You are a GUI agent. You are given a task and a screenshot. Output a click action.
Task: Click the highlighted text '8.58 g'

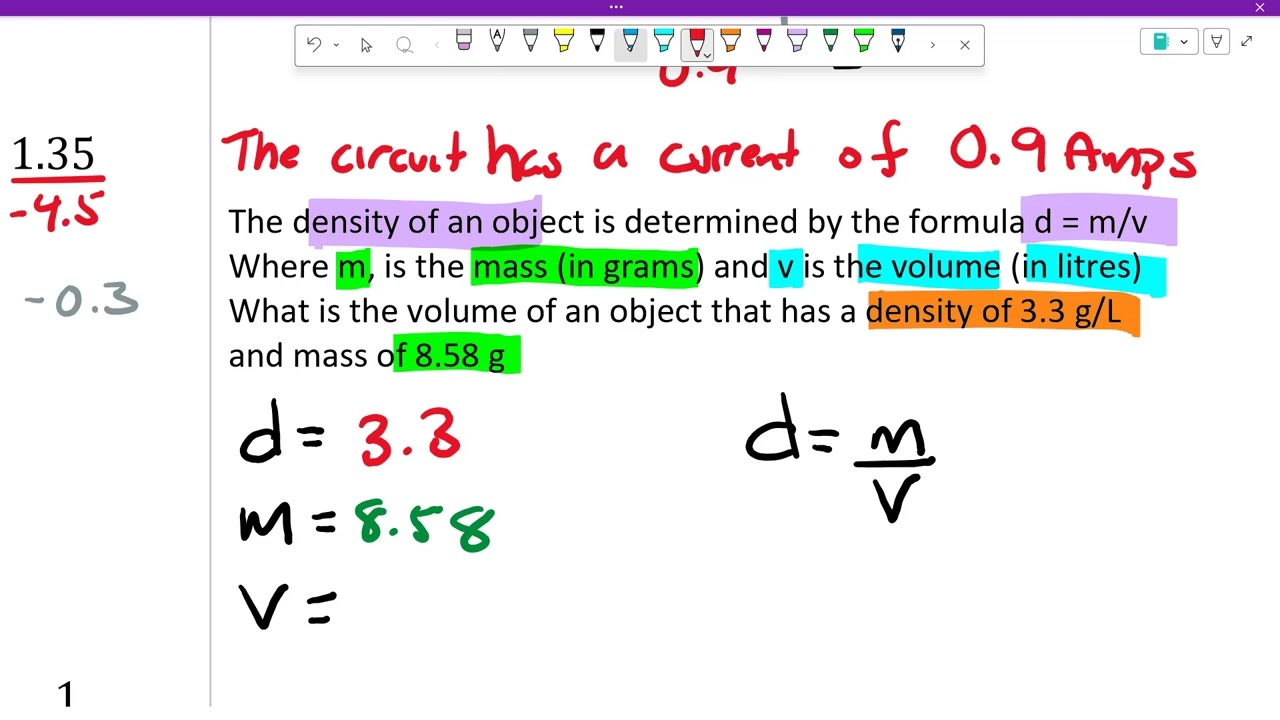pyautogui.click(x=460, y=356)
